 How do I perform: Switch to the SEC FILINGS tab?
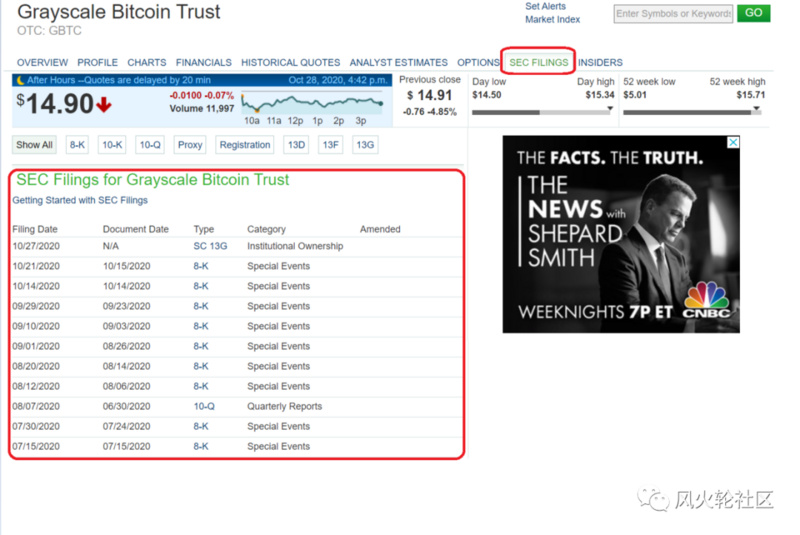click(538, 62)
